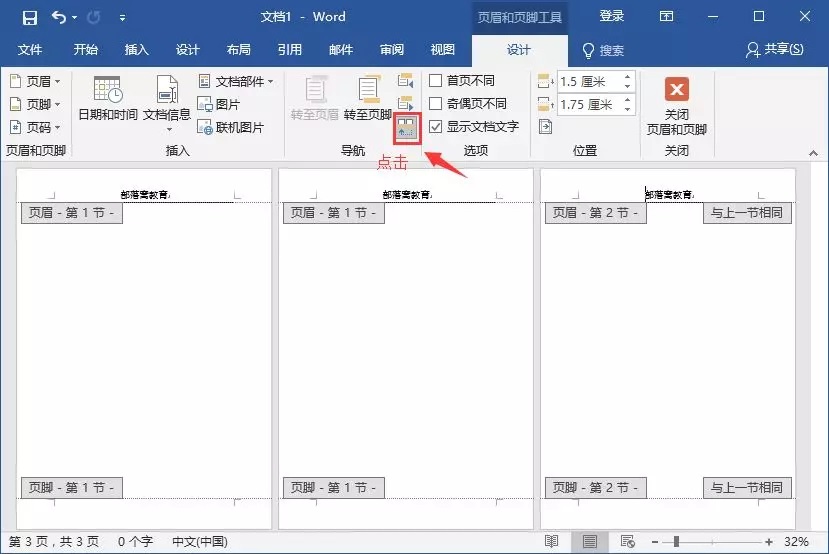The width and height of the screenshot is (829, 554).
Task: Click the 页脚 - 第 2 节 - label
Action: [x=595, y=487]
